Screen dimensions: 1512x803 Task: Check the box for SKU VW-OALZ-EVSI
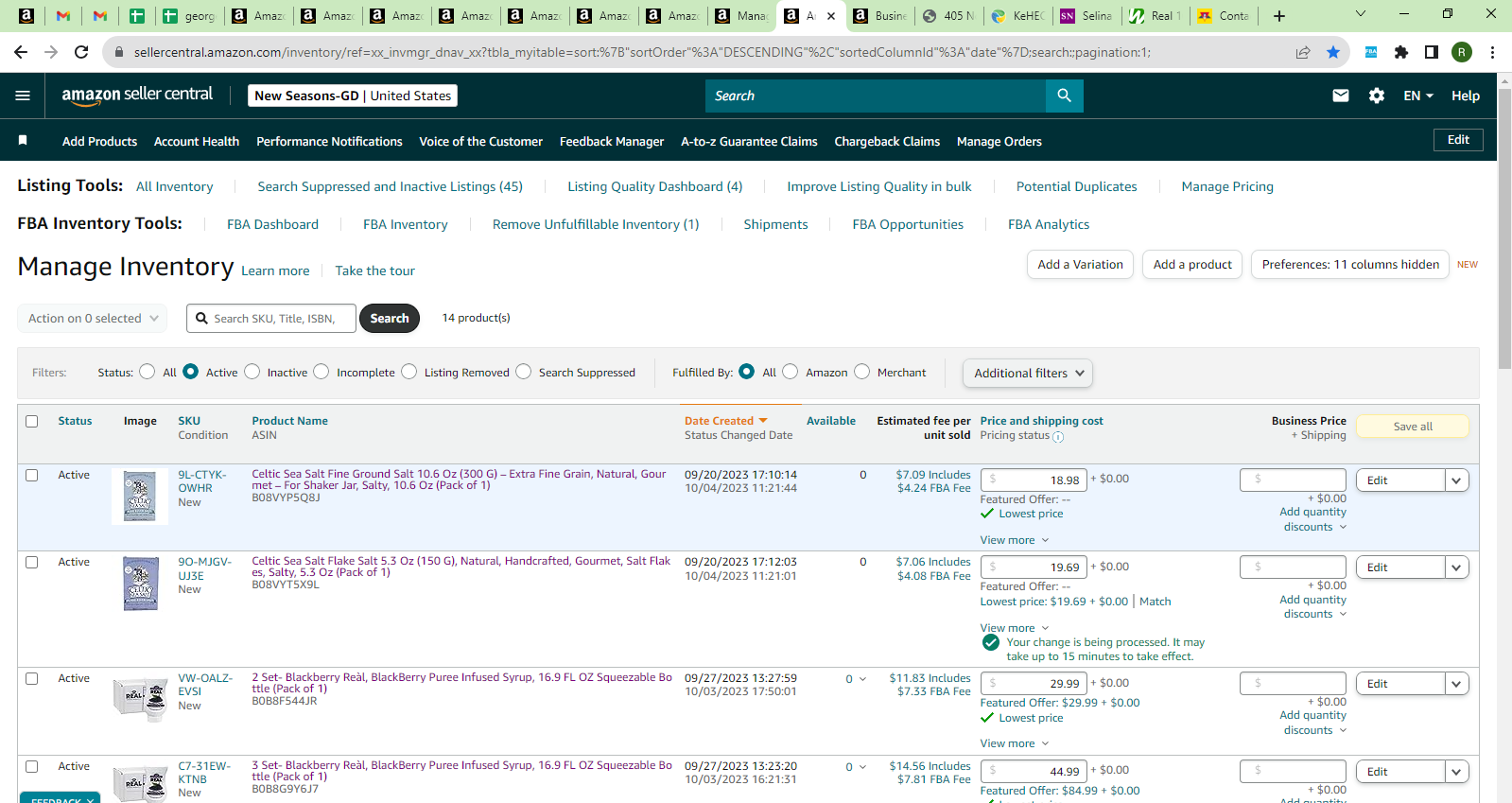(32, 678)
